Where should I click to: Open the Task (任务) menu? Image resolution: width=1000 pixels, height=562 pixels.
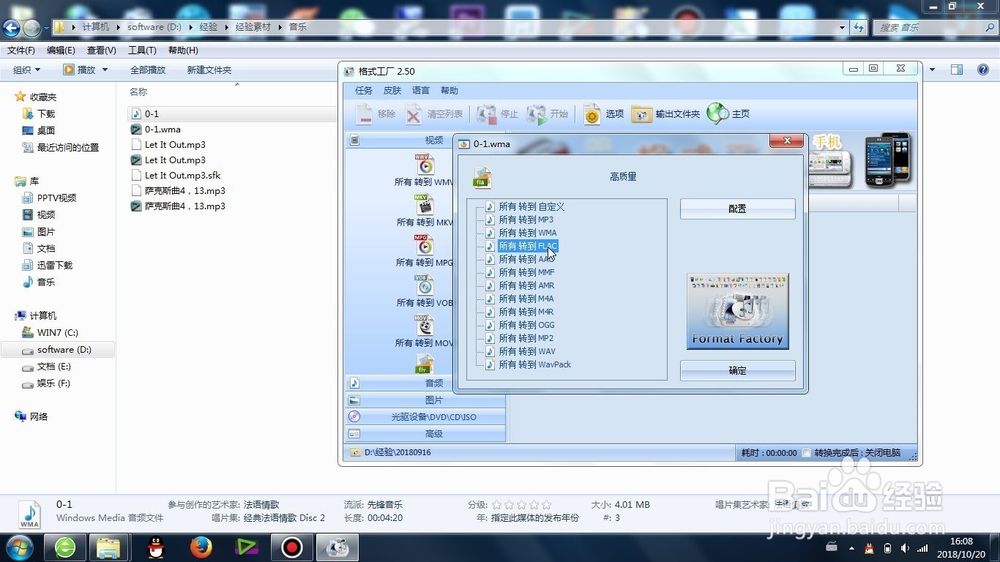[x=364, y=91]
